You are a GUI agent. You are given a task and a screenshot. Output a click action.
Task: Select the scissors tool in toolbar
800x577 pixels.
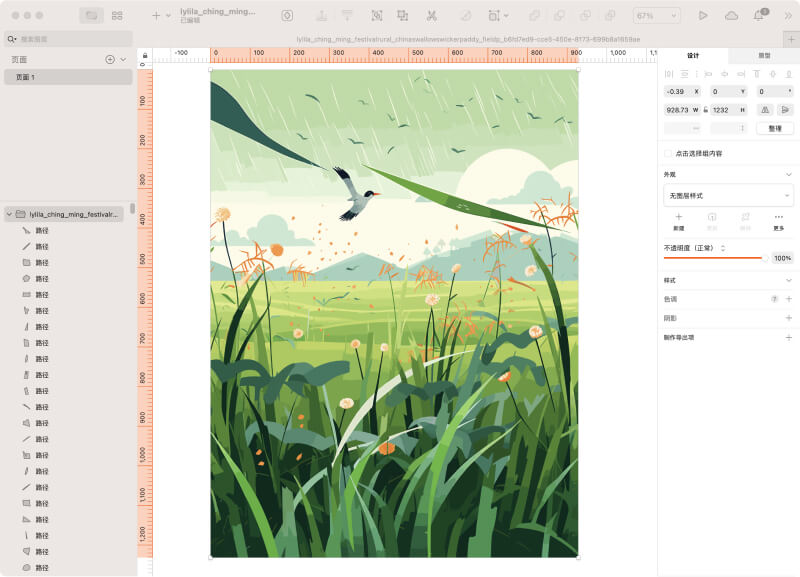[x=431, y=16]
